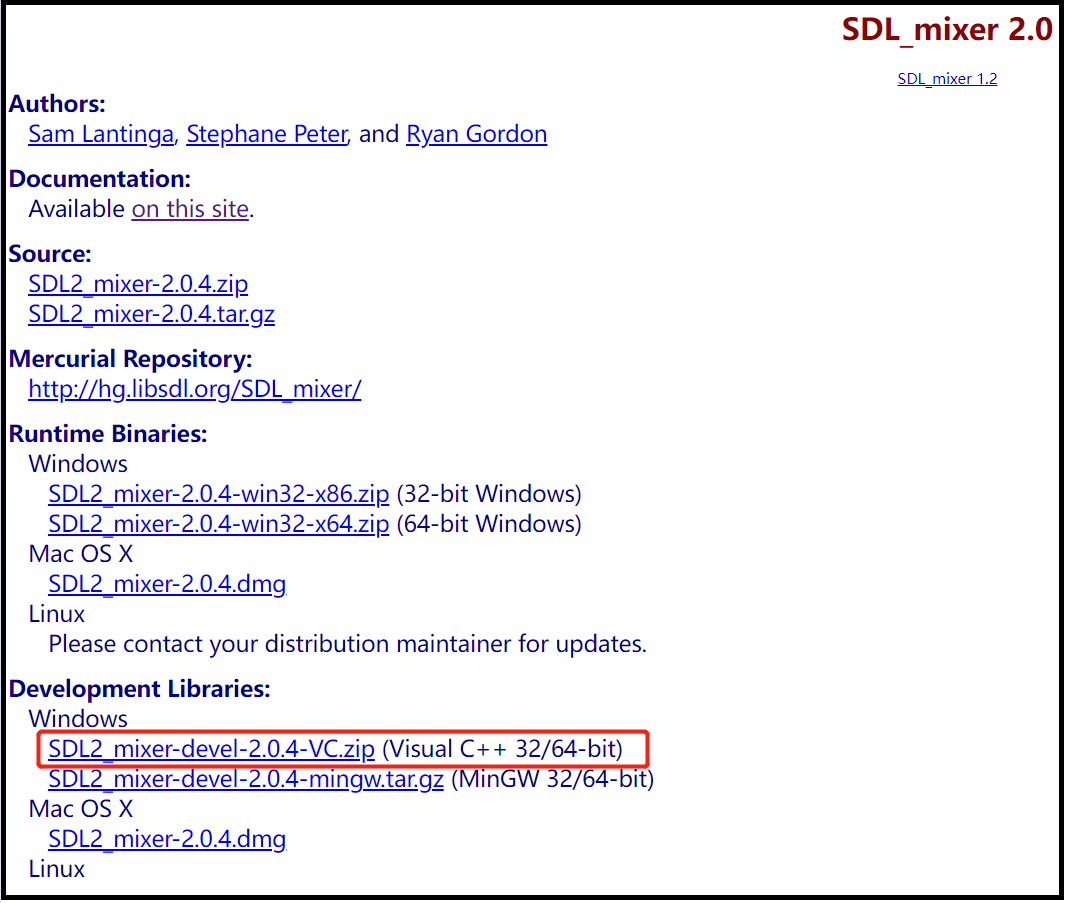Click the Linux label under Runtime Binaries
Screen dimensions: 1071x903
pos(56,613)
